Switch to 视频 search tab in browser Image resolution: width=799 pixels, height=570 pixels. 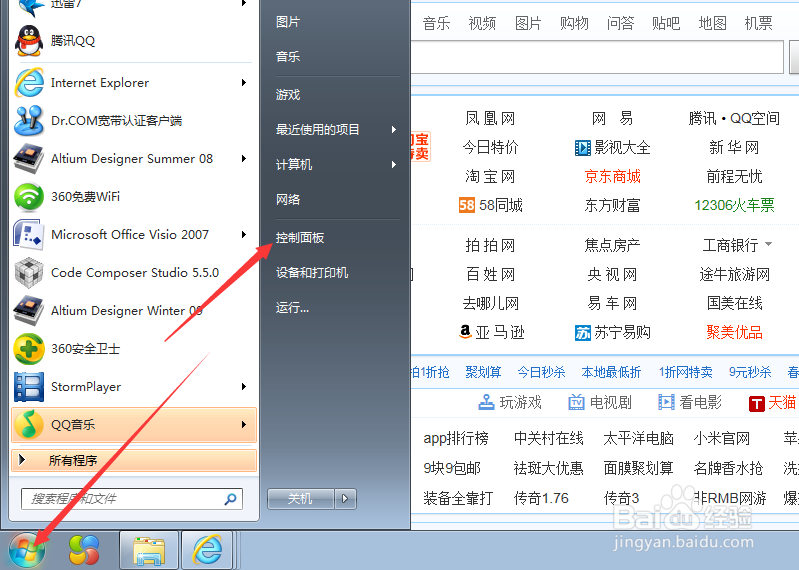tap(482, 23)
